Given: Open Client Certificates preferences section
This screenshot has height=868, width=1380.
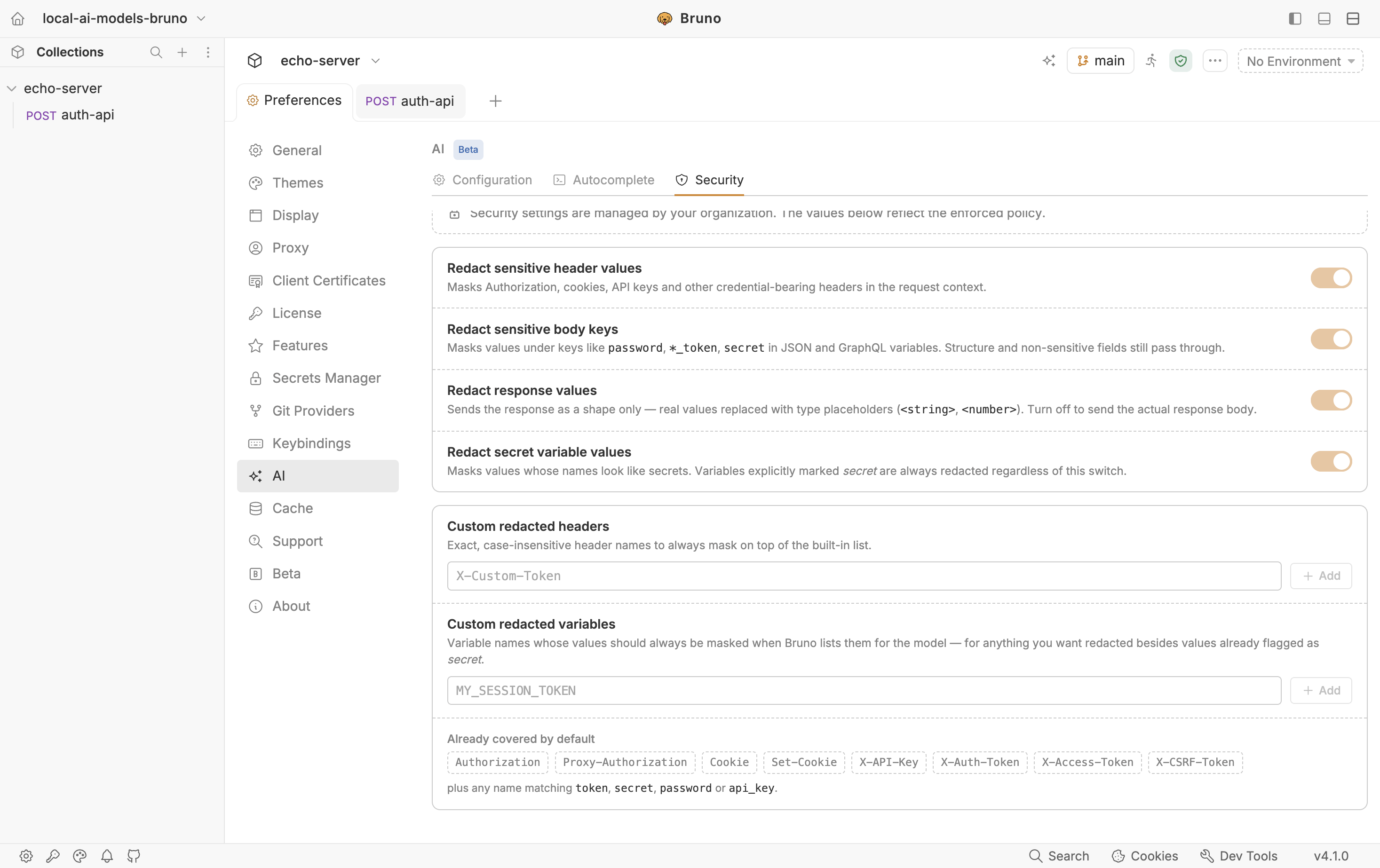Looking at the screenshot, I should (x=317, y=281).
